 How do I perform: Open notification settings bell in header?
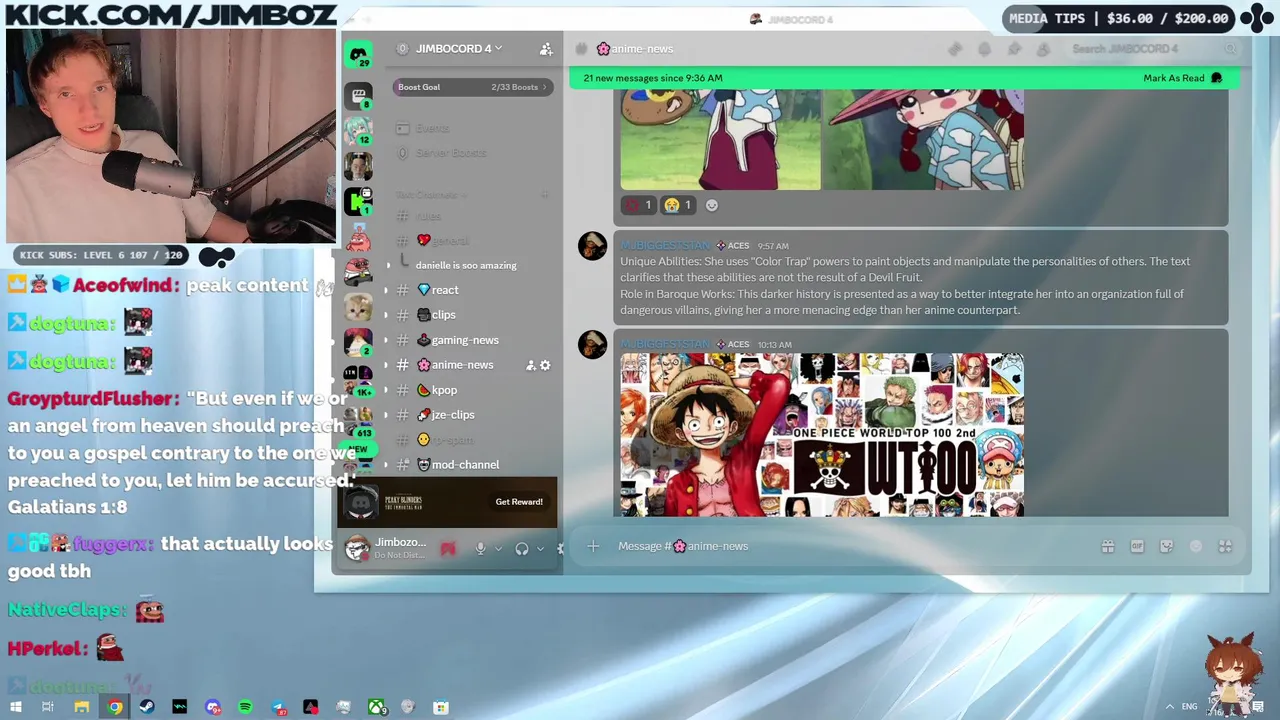pyautogui.click(x=984, y=49)
